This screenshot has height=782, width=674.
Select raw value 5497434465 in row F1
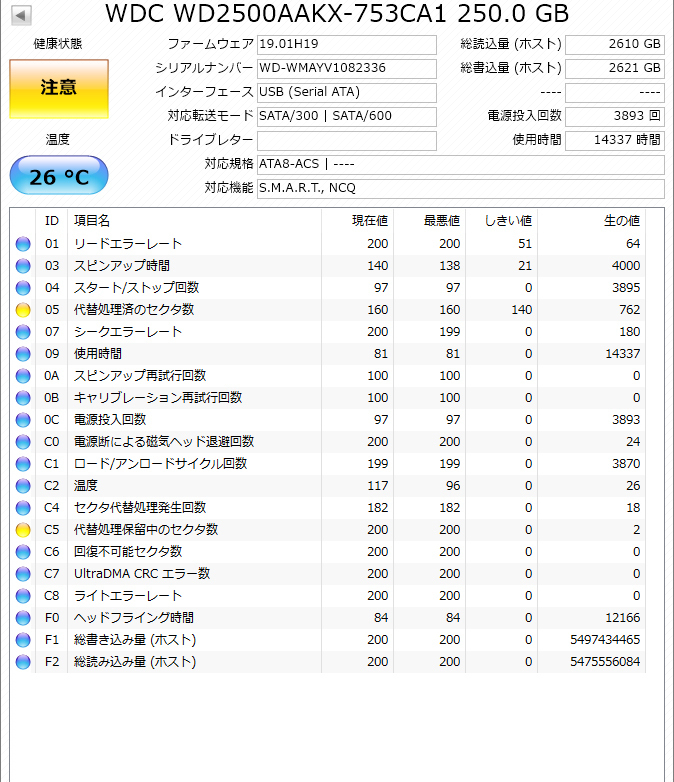coord(605,640)
